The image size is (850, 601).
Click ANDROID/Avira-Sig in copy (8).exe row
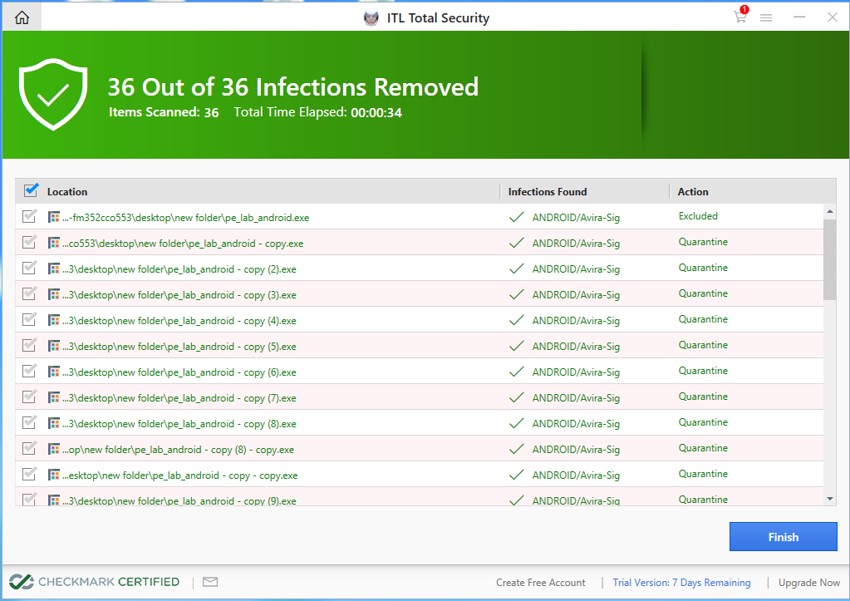click(576, 423)
